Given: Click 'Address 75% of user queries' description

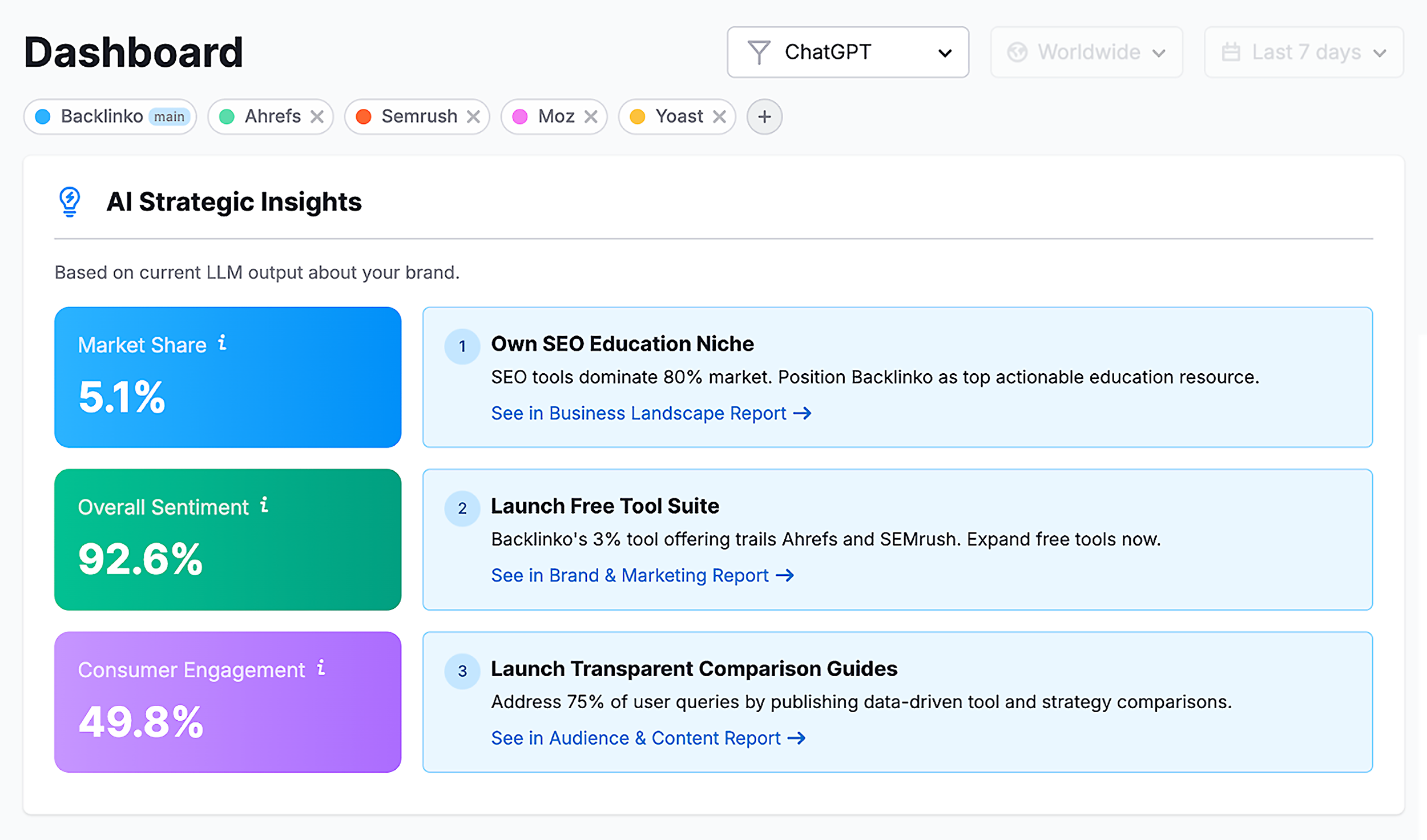Looking at the screenshot, I should [x=861, y=702].
